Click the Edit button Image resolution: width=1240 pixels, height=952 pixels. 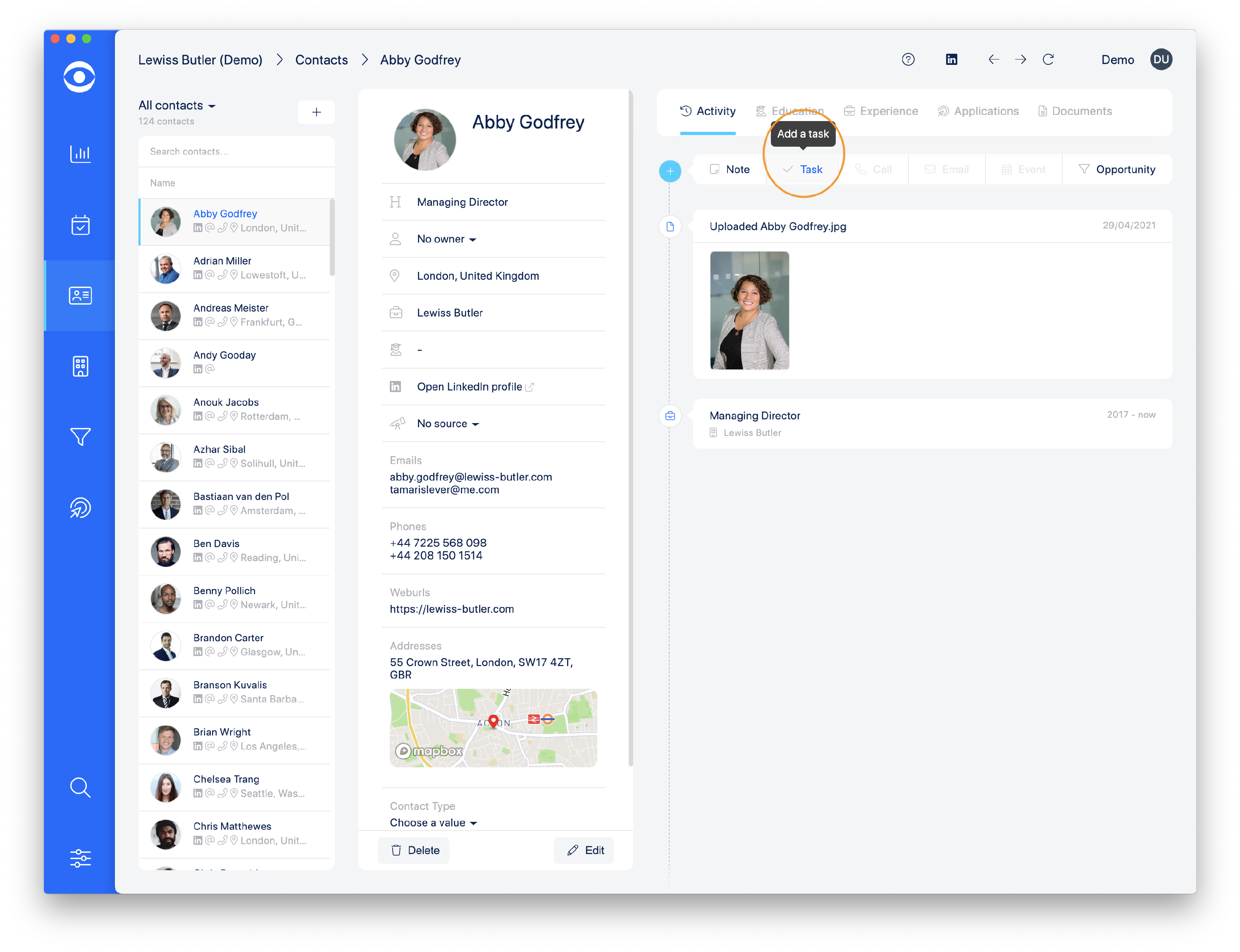[x=585, y=850]
